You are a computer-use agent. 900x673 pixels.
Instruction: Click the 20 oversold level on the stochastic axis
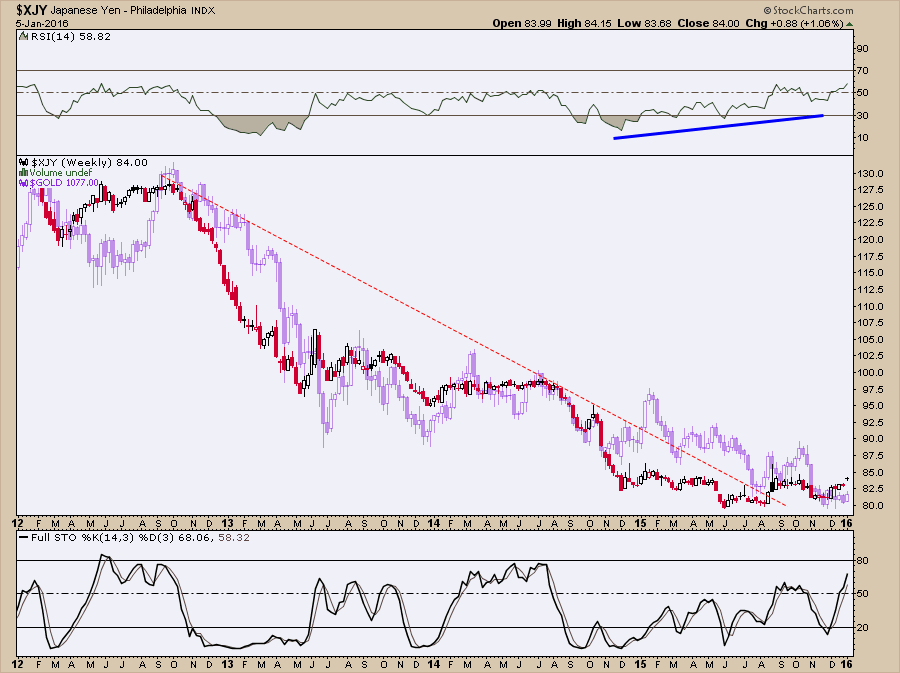coord(862,628)
